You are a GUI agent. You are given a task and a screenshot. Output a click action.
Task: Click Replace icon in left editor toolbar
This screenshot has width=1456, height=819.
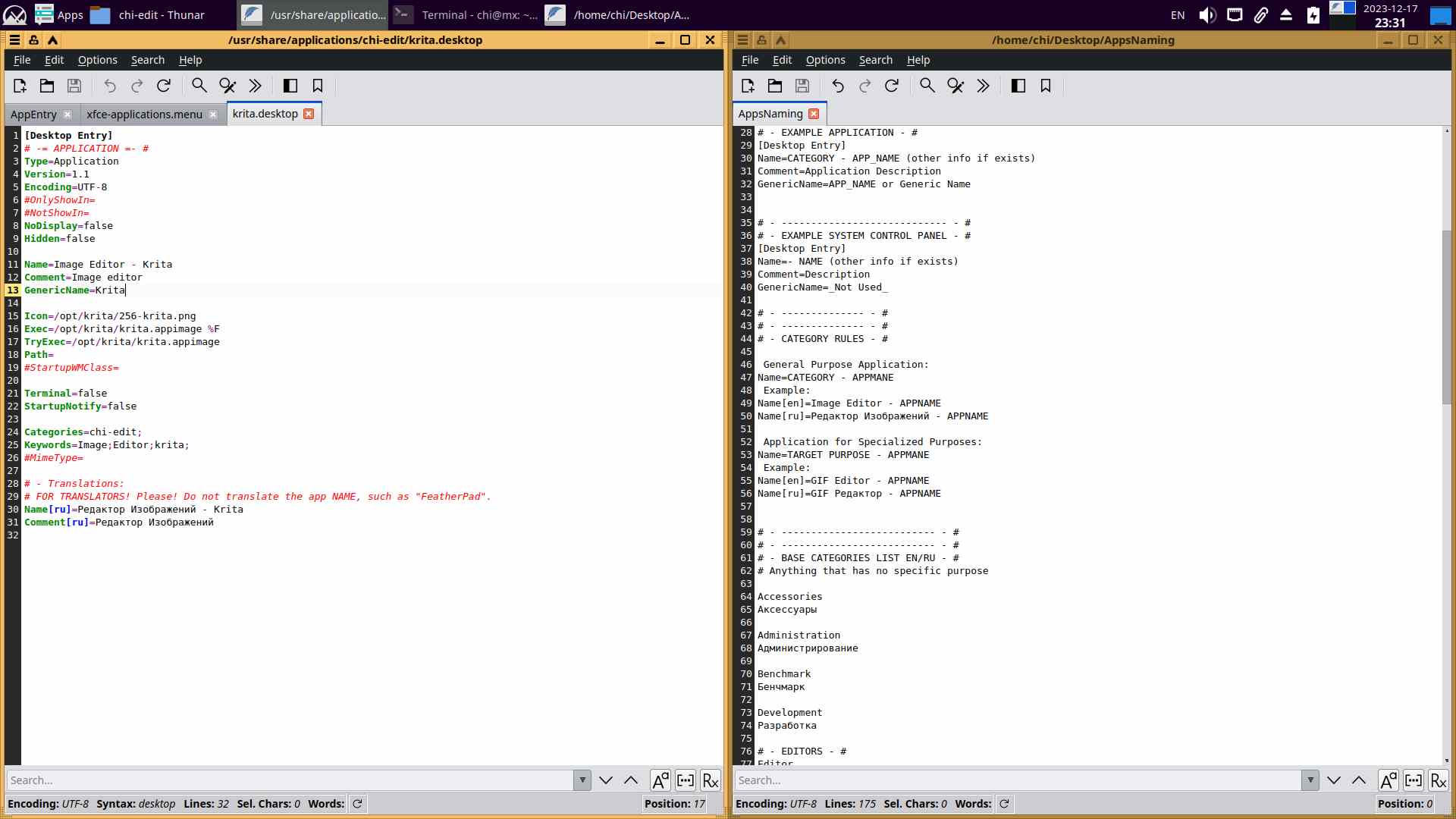coord(227,86)
